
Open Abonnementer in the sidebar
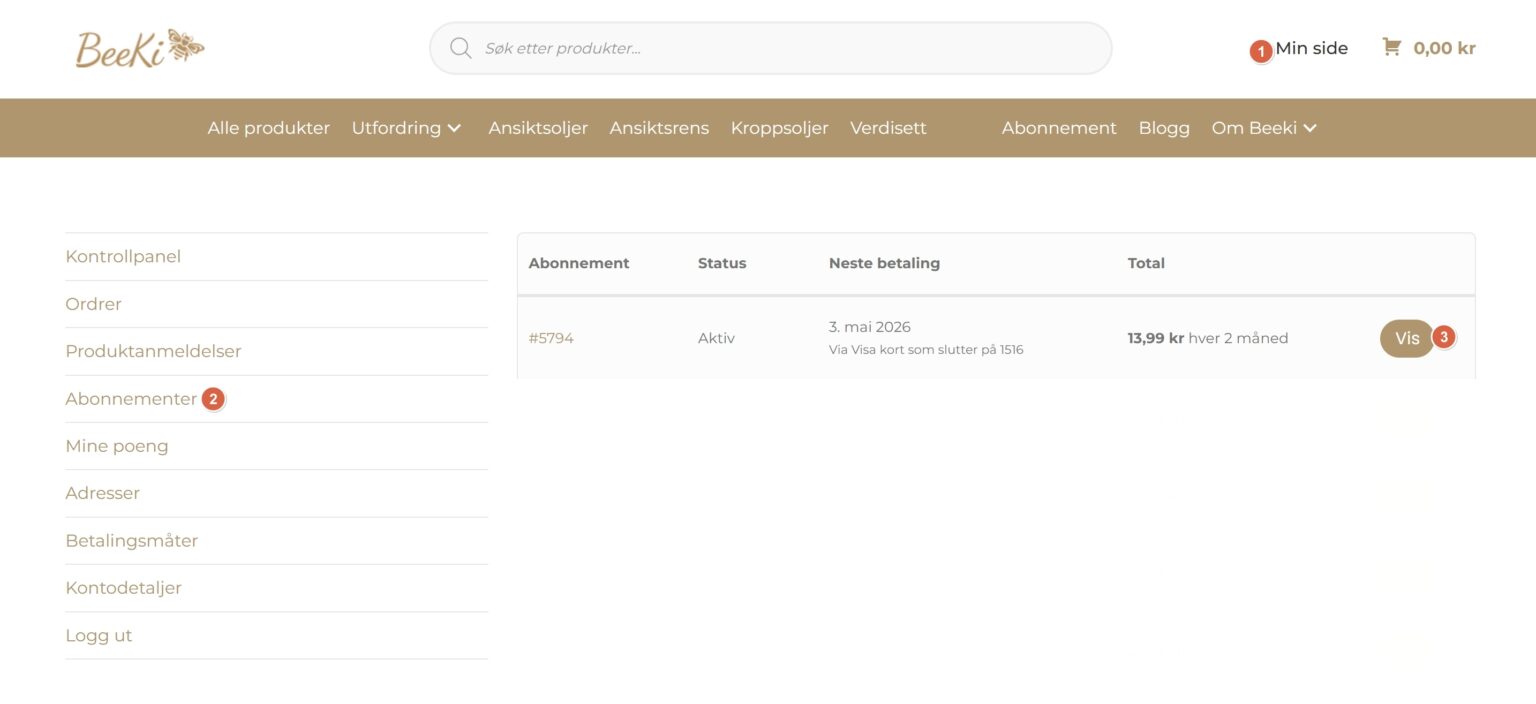click(x=131, y=399)
